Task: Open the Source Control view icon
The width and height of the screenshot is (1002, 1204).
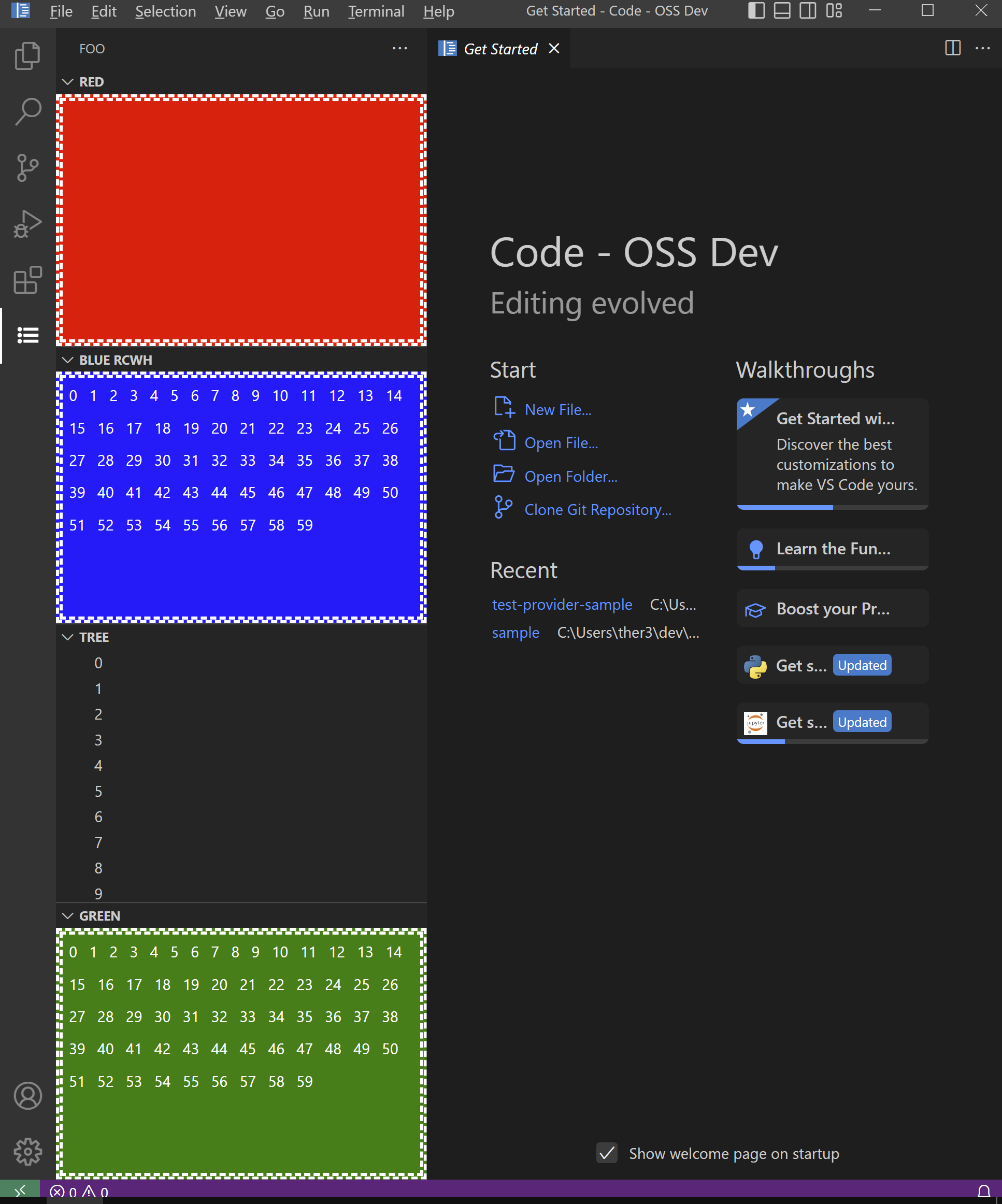Action: pyautogui.click(x=27, y=167)
